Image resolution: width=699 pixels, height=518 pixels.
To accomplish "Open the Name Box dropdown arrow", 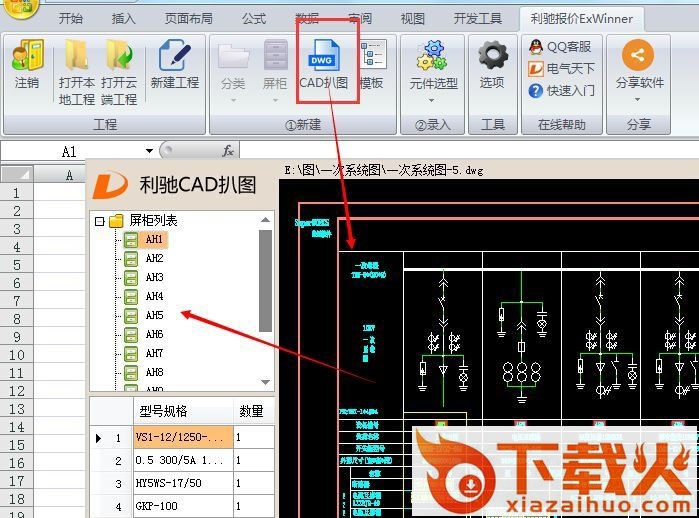I will 150,151.
